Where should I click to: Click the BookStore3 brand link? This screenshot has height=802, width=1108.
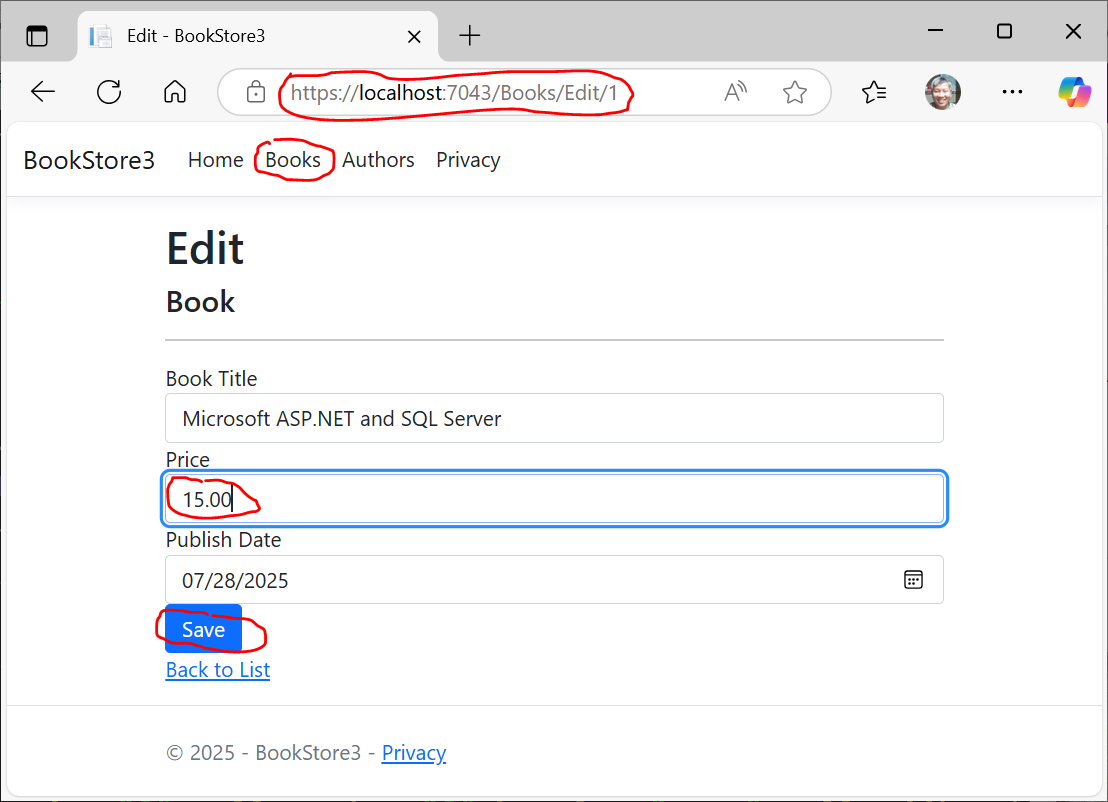89,160
